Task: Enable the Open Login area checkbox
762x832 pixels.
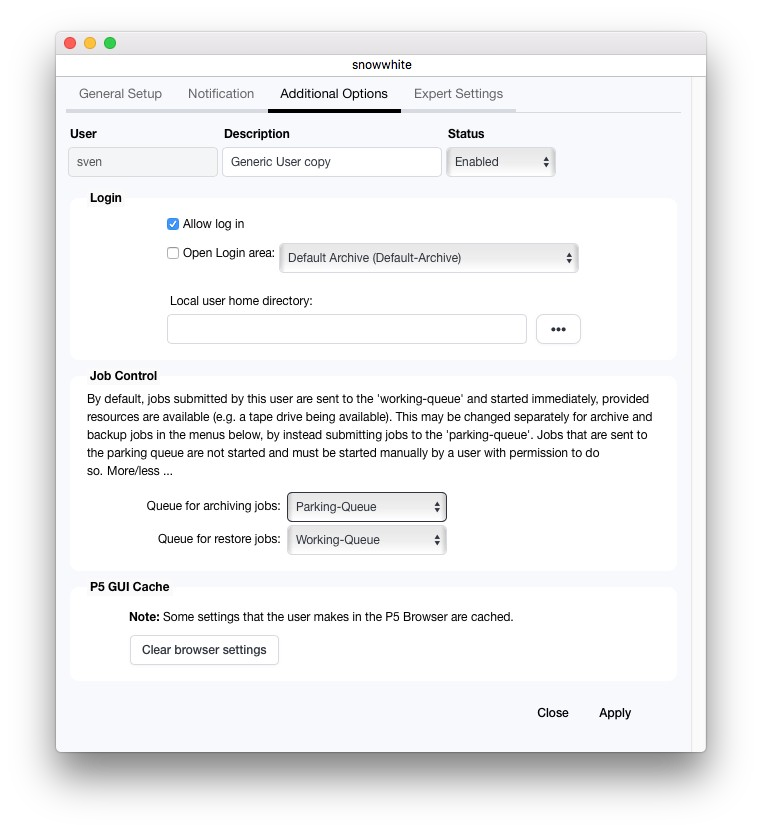Action: [x=173, y=253]
